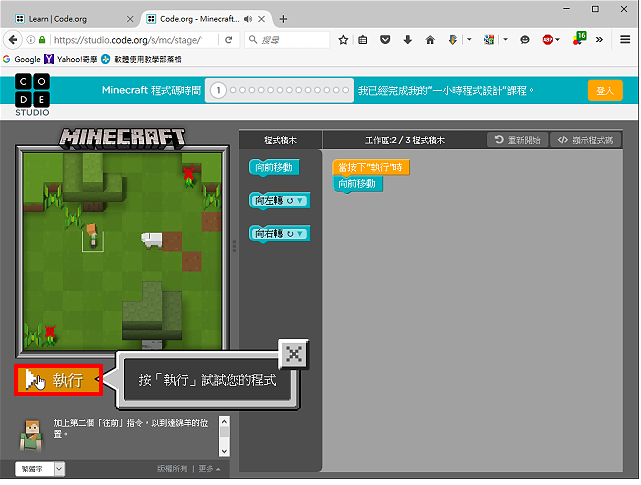641x485 pixels.
Task: Open the third bookmark with blue icon
Action: [141, 59]
